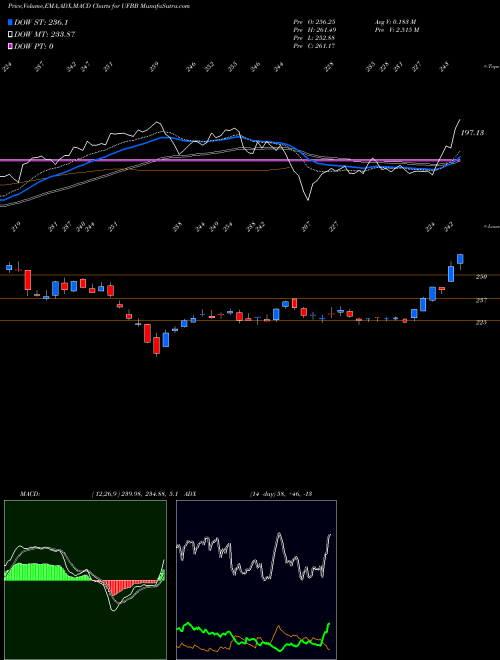Image resolution: width=500 pixels, height=660 pixels.
Task: Click the chart title mentioning MunafaSutra.com
Action: click(x=98, y=6)
